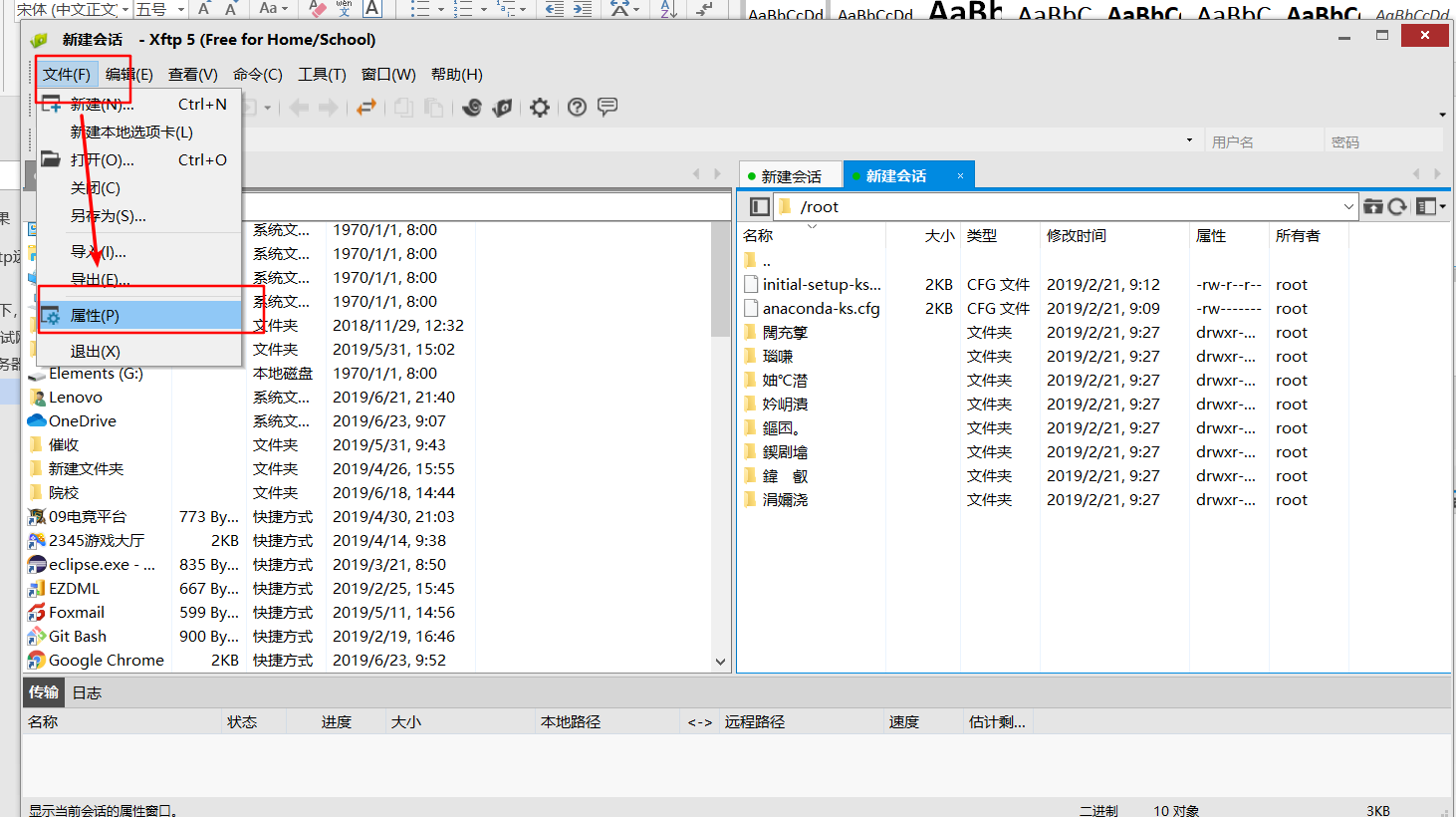This screenshot has width=1456, height=817.
Task: Select EZDML shortcut in local pane
Action: pyautogui.click(x=74, y=588)
